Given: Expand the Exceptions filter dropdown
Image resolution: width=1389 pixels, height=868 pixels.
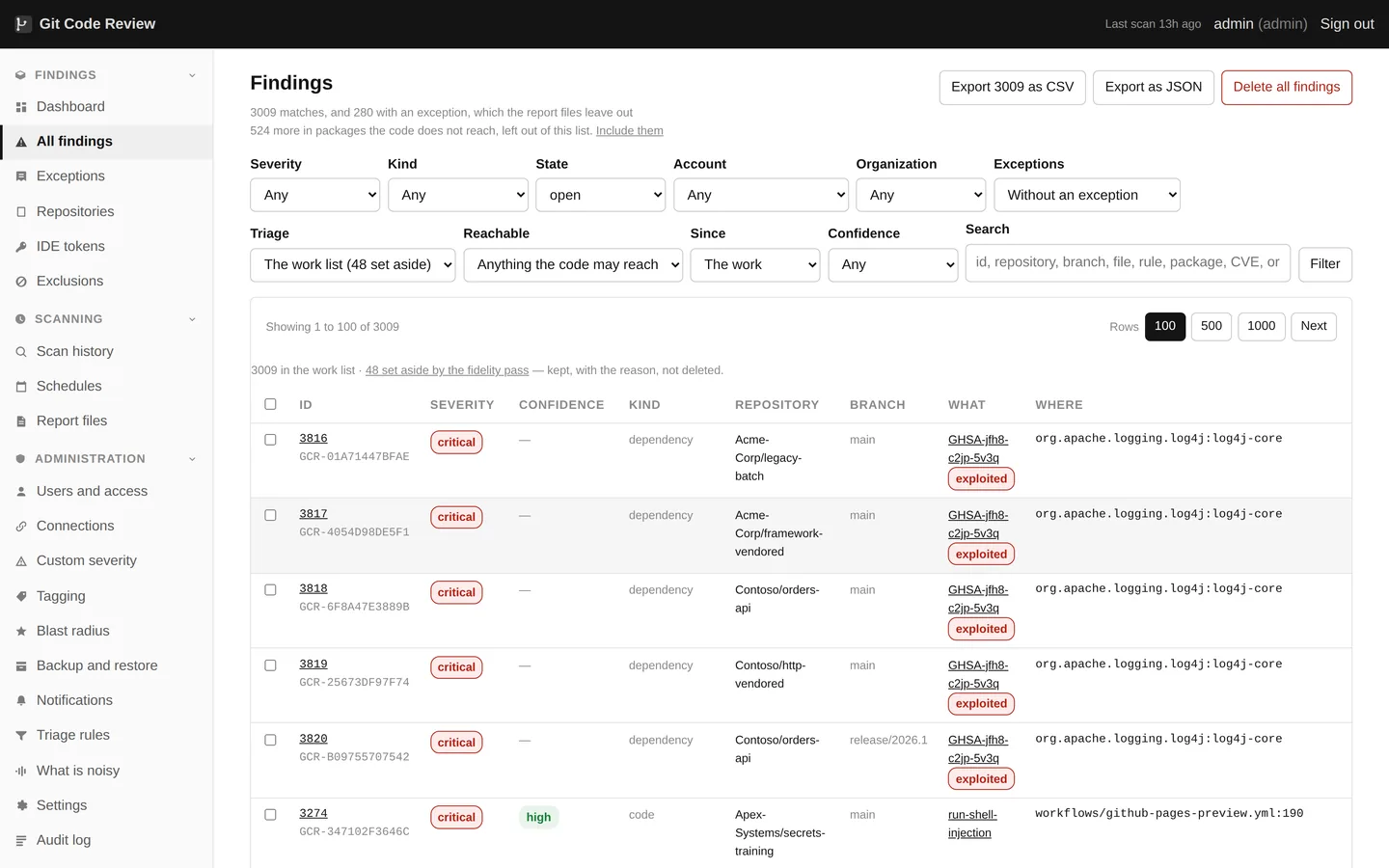Looking at the screenshot, I should [x=1087, y=195].
